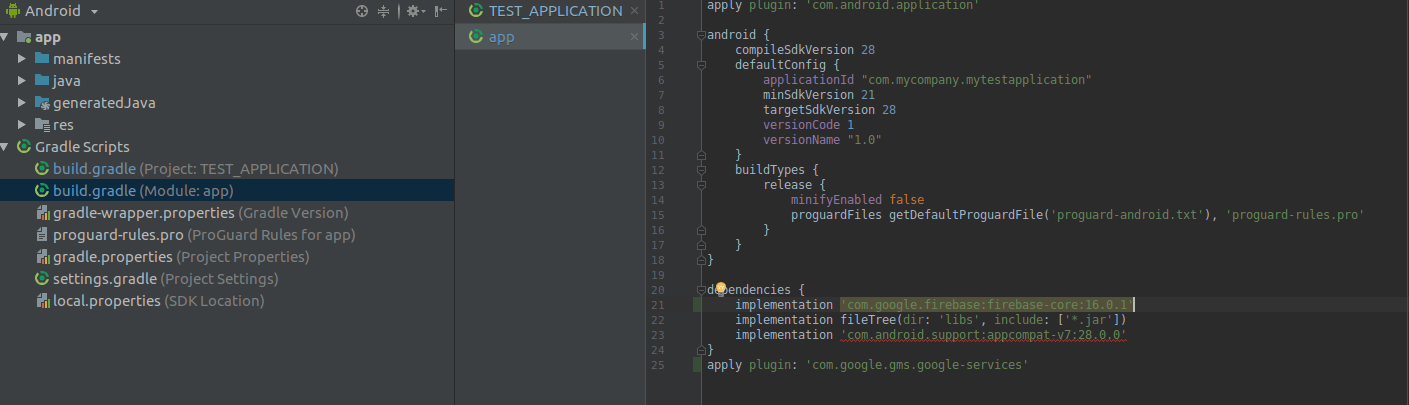Click the 'proguard-android.txt' string in code

[1130, 214]
